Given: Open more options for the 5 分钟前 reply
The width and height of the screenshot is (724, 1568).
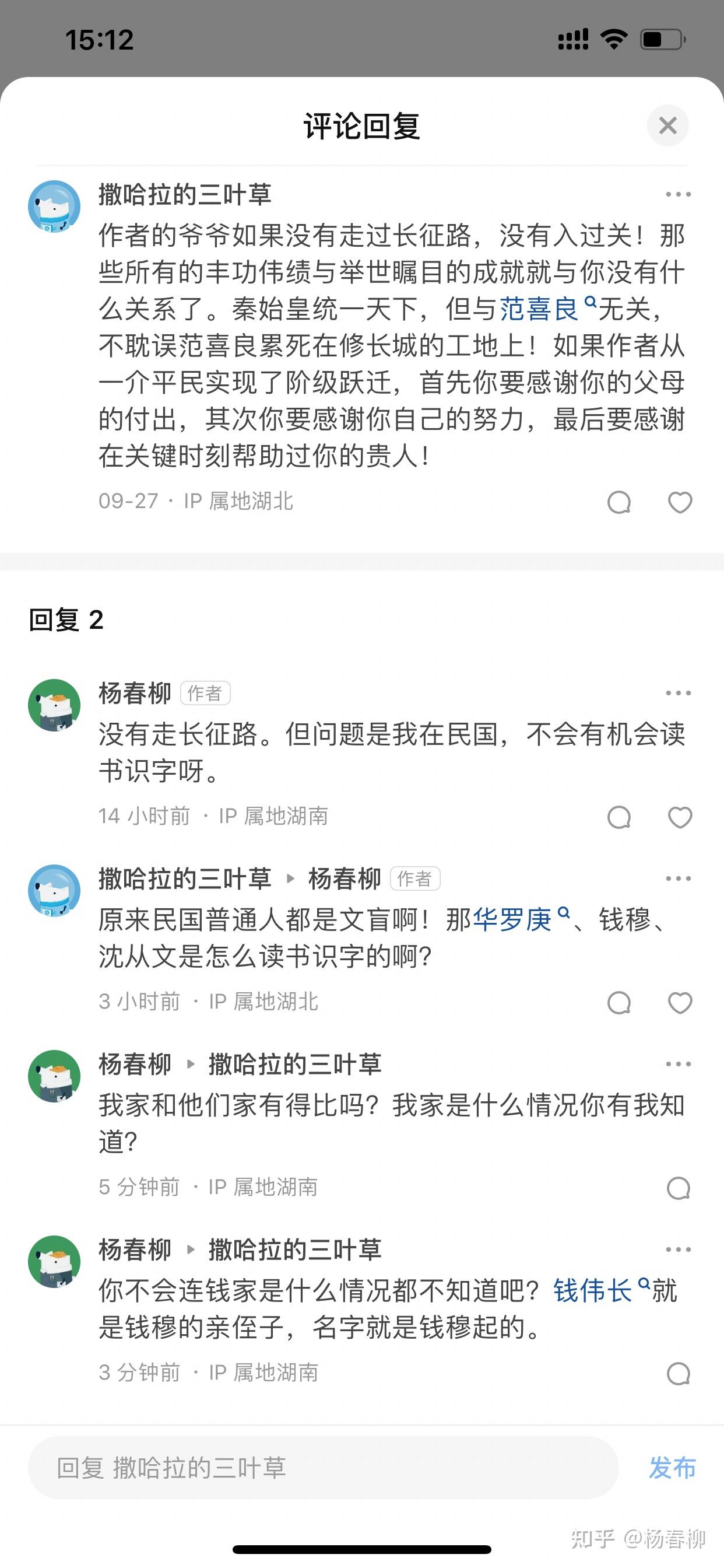Looking at the screenshot, I should 678,1064.
